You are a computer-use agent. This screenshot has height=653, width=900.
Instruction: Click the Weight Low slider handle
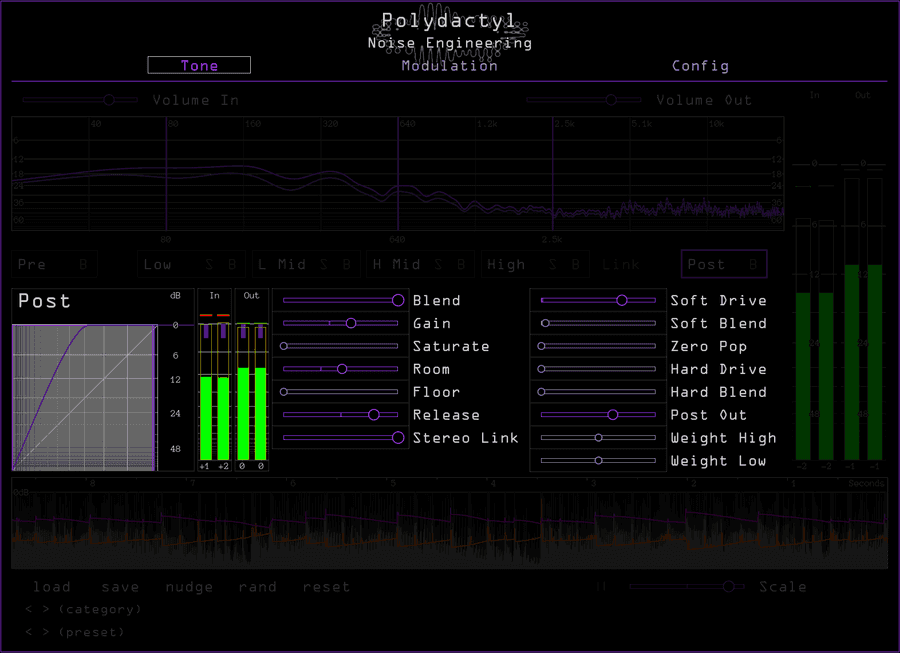(599, 461)
